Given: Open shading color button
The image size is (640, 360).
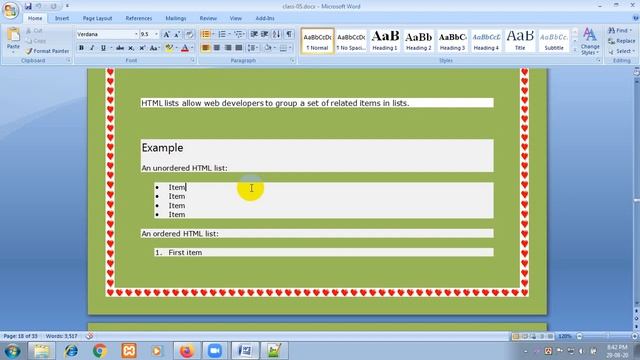Looking at the screenshot, I should click(268, 48).
